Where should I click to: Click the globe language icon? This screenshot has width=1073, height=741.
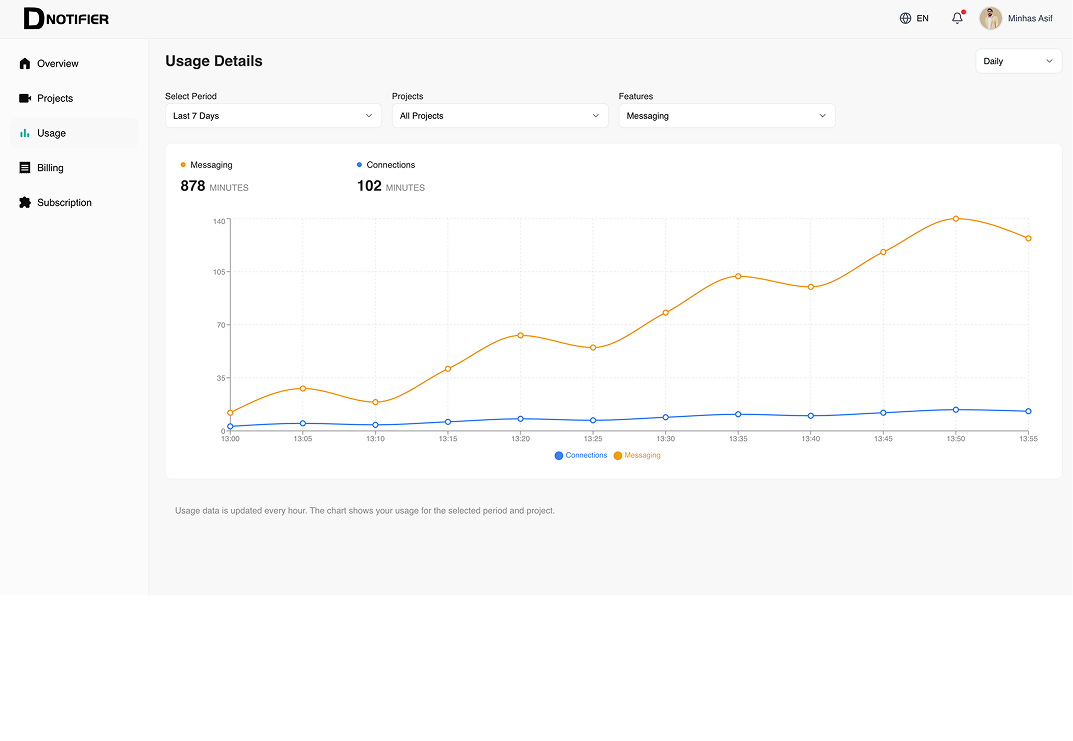pos(905,18)
